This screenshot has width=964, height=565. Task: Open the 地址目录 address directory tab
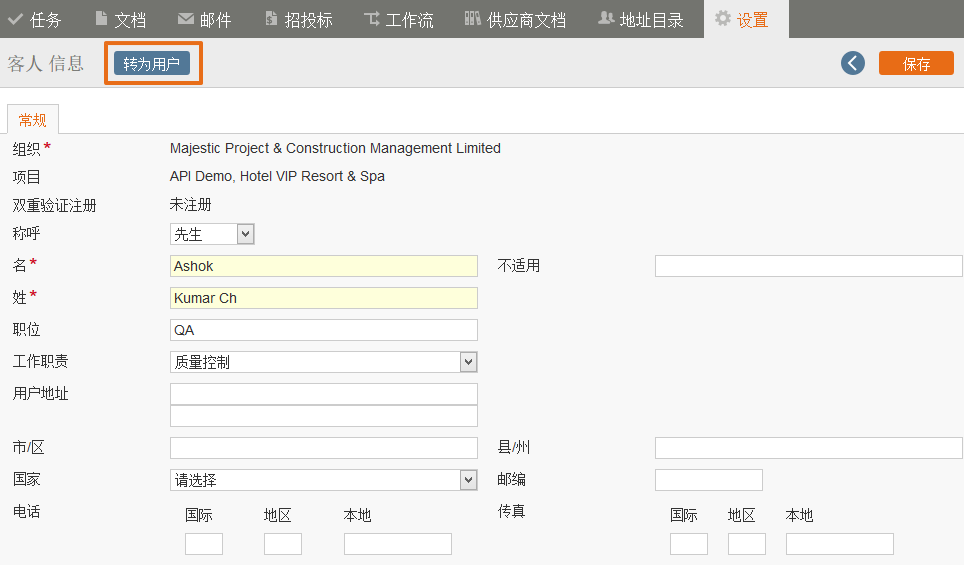tap(641, 20)
